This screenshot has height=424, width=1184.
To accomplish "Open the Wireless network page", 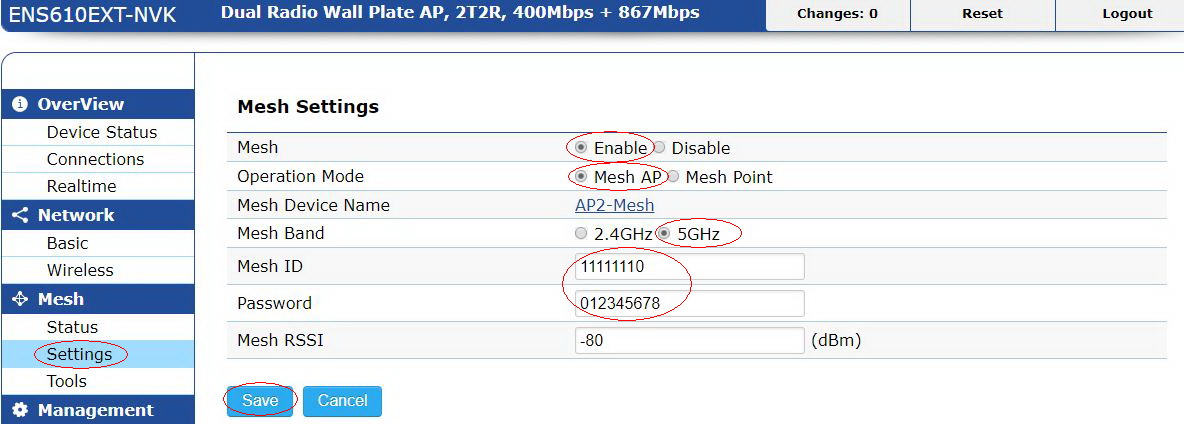I will [x=80, y=270].
